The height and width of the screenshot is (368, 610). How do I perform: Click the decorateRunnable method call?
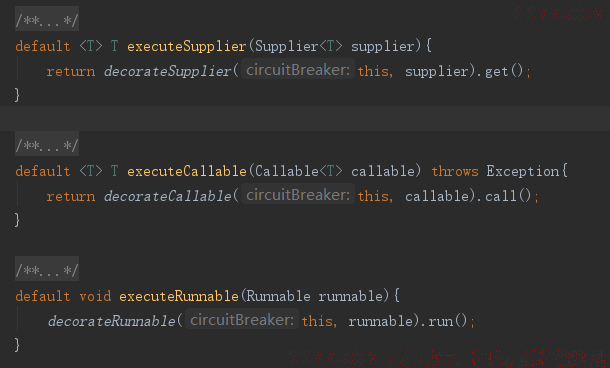112,321
